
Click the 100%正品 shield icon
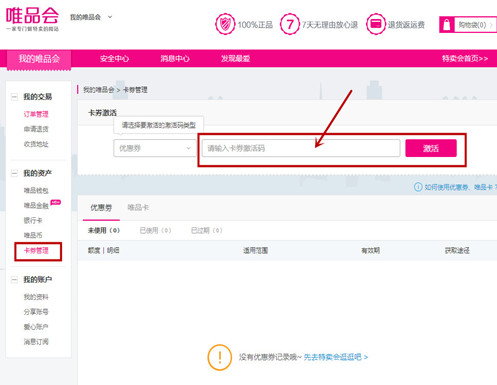point(225,24)
